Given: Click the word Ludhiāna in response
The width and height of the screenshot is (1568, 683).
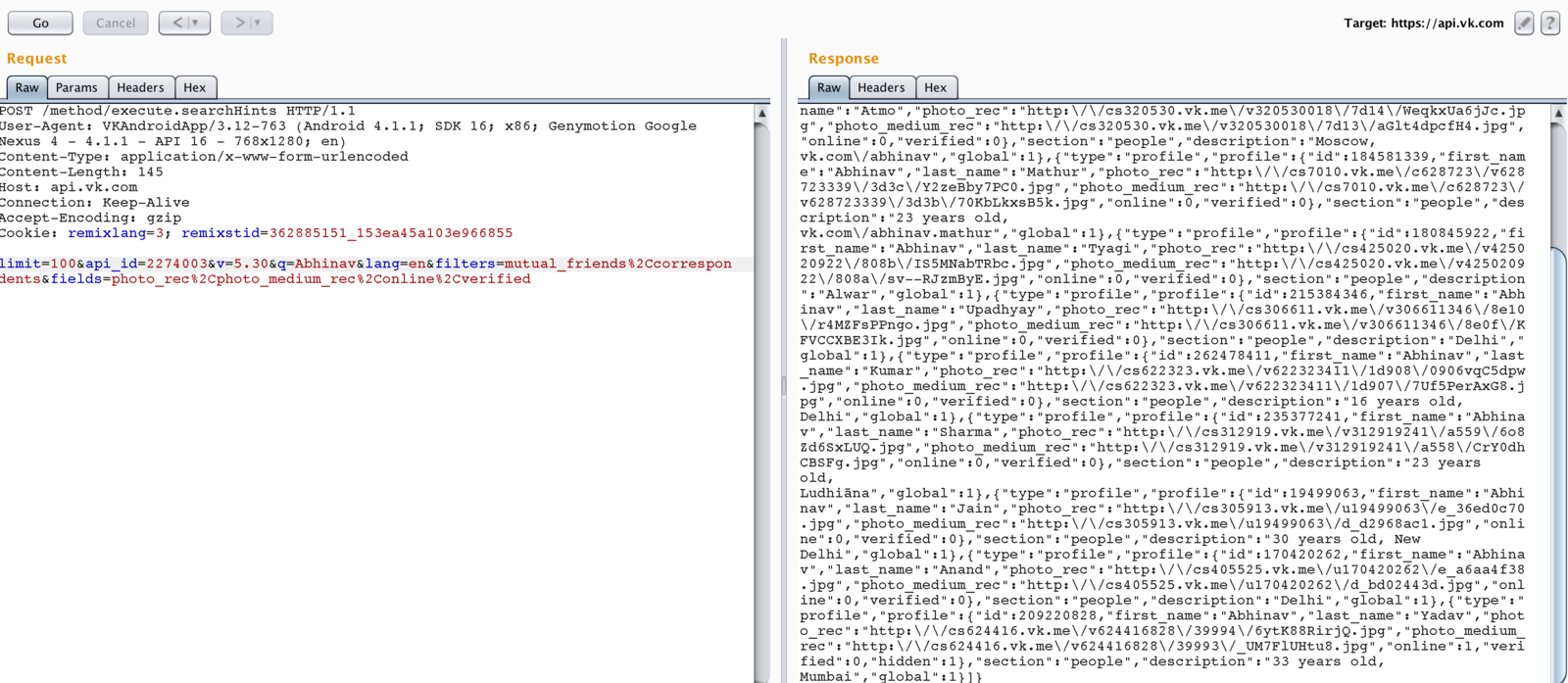Looking at the screenshot, I should pyautogui.click(x=834, y=494).
